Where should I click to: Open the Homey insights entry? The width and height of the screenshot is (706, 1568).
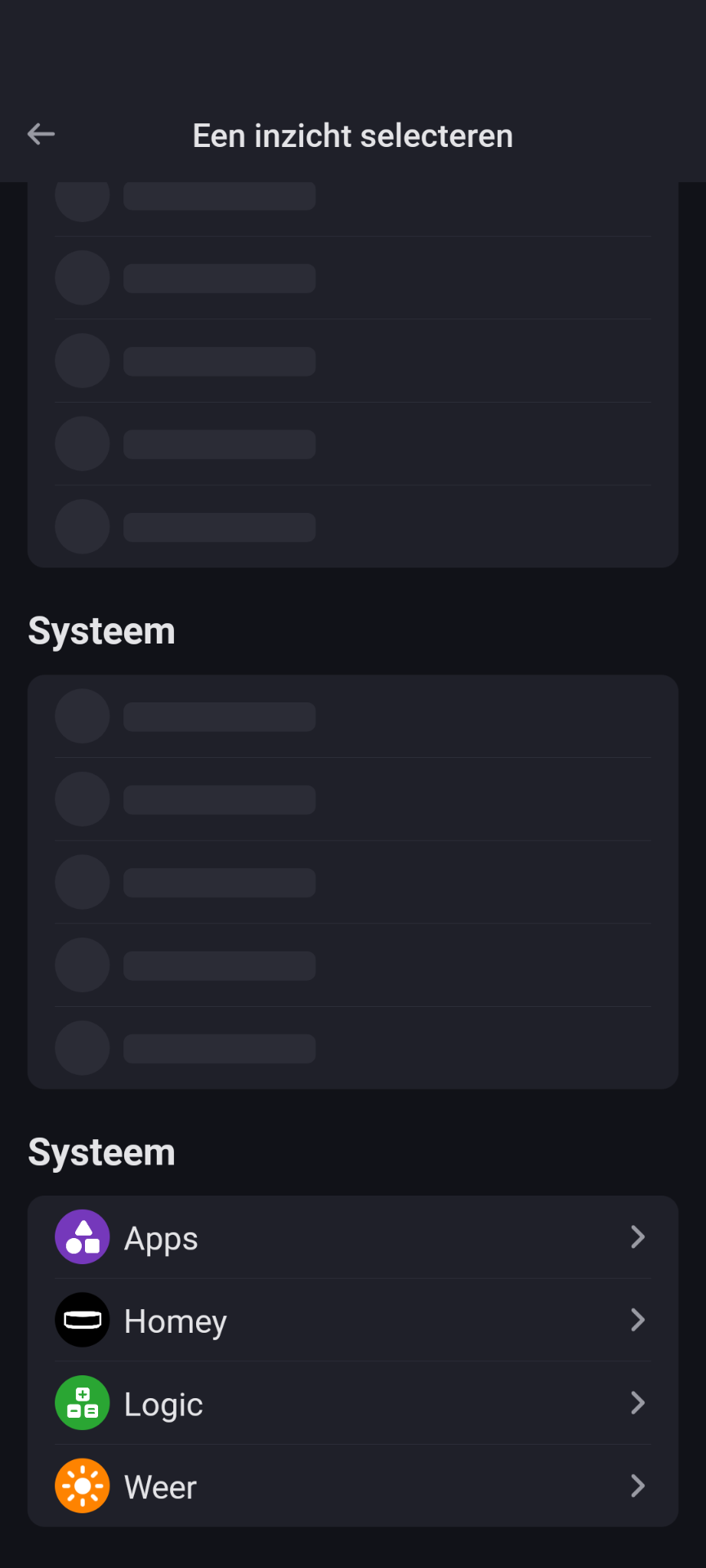176,1321
